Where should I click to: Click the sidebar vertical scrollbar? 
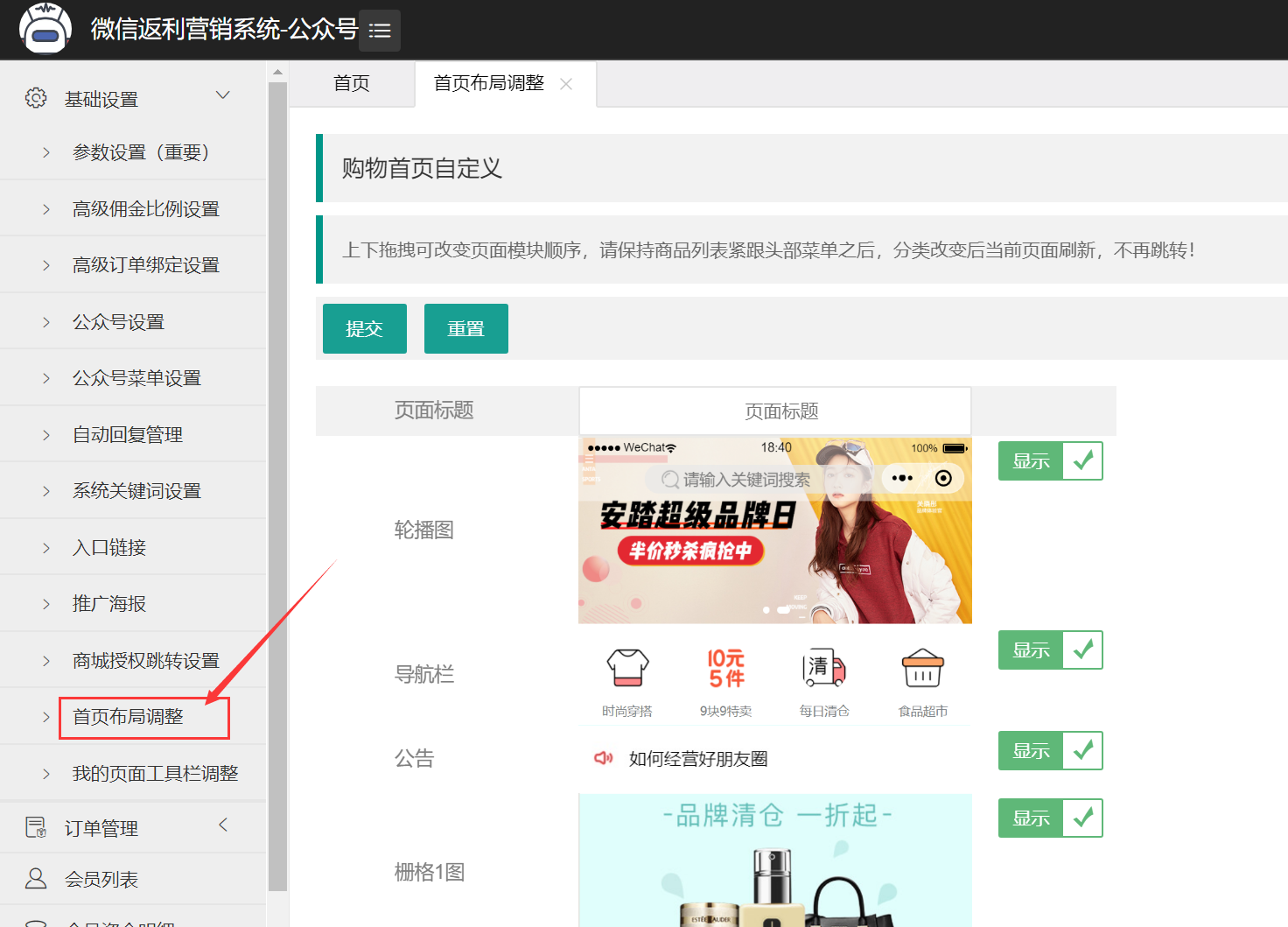[x=277, y=486]
